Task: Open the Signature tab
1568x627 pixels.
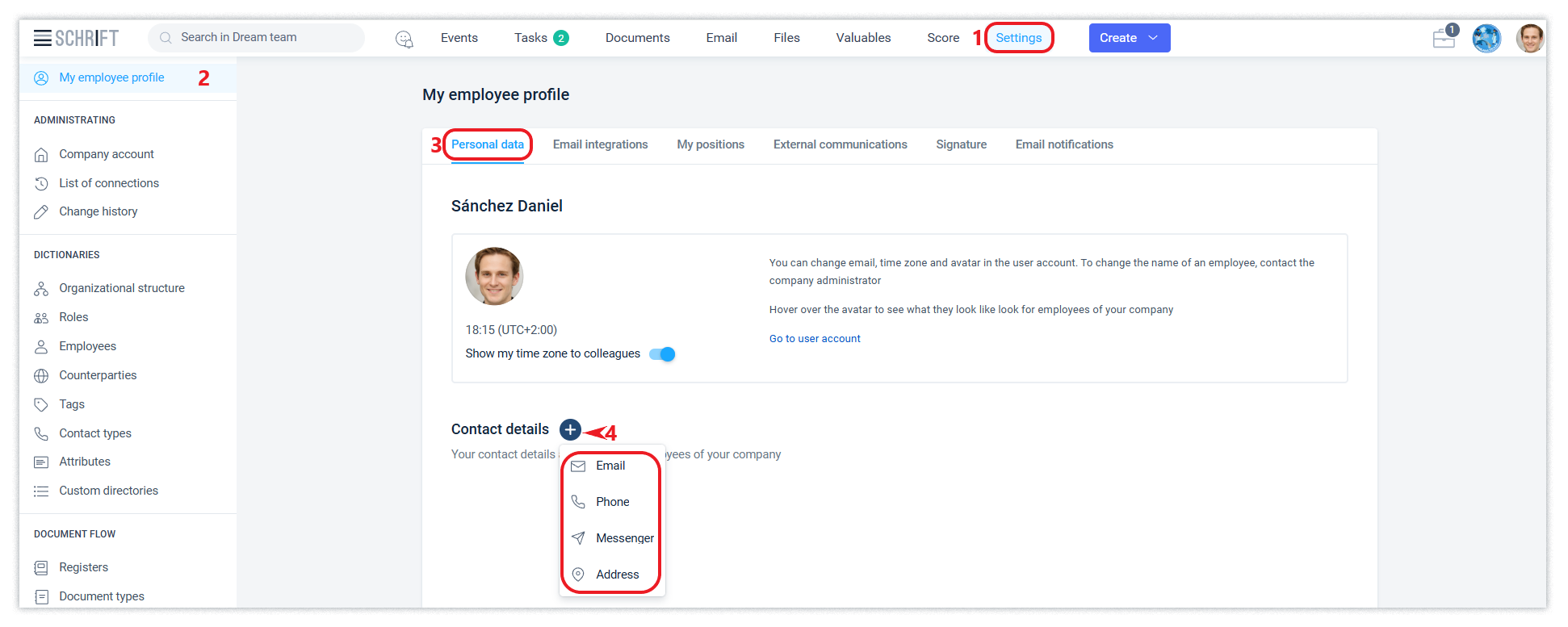Action: click(961, 144)
